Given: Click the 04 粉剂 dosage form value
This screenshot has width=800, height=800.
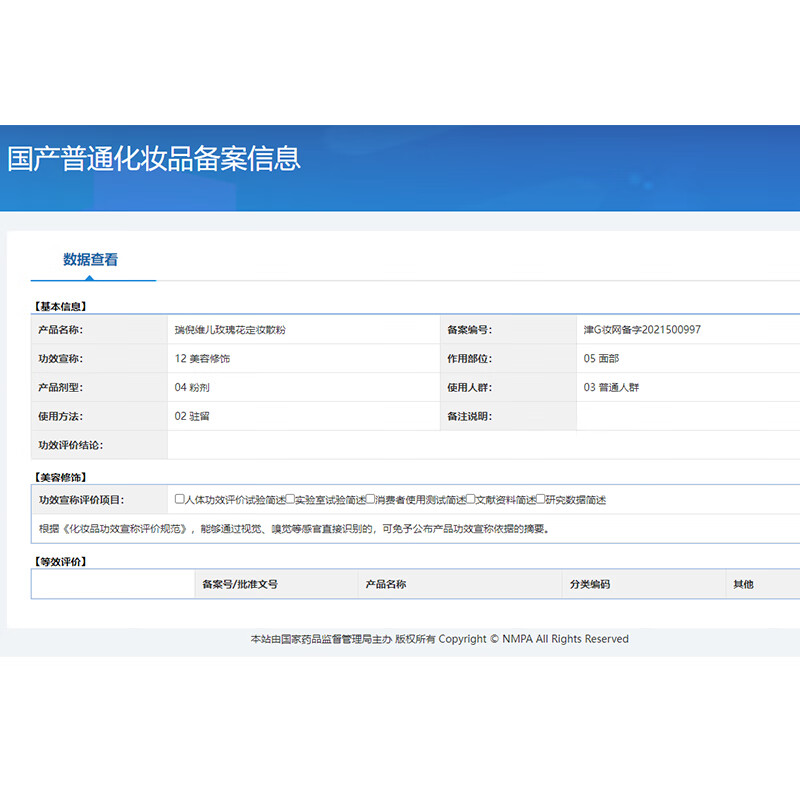Looking at the screenshot, I should pos(195,387).
